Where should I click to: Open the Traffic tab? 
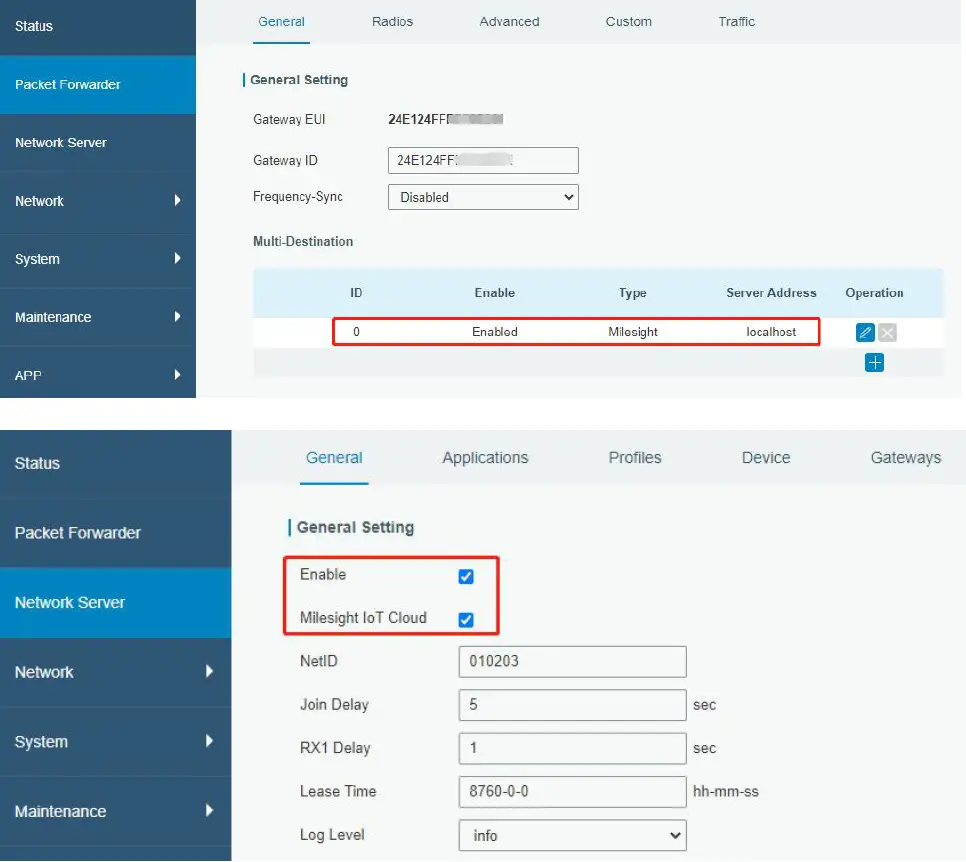736,21
